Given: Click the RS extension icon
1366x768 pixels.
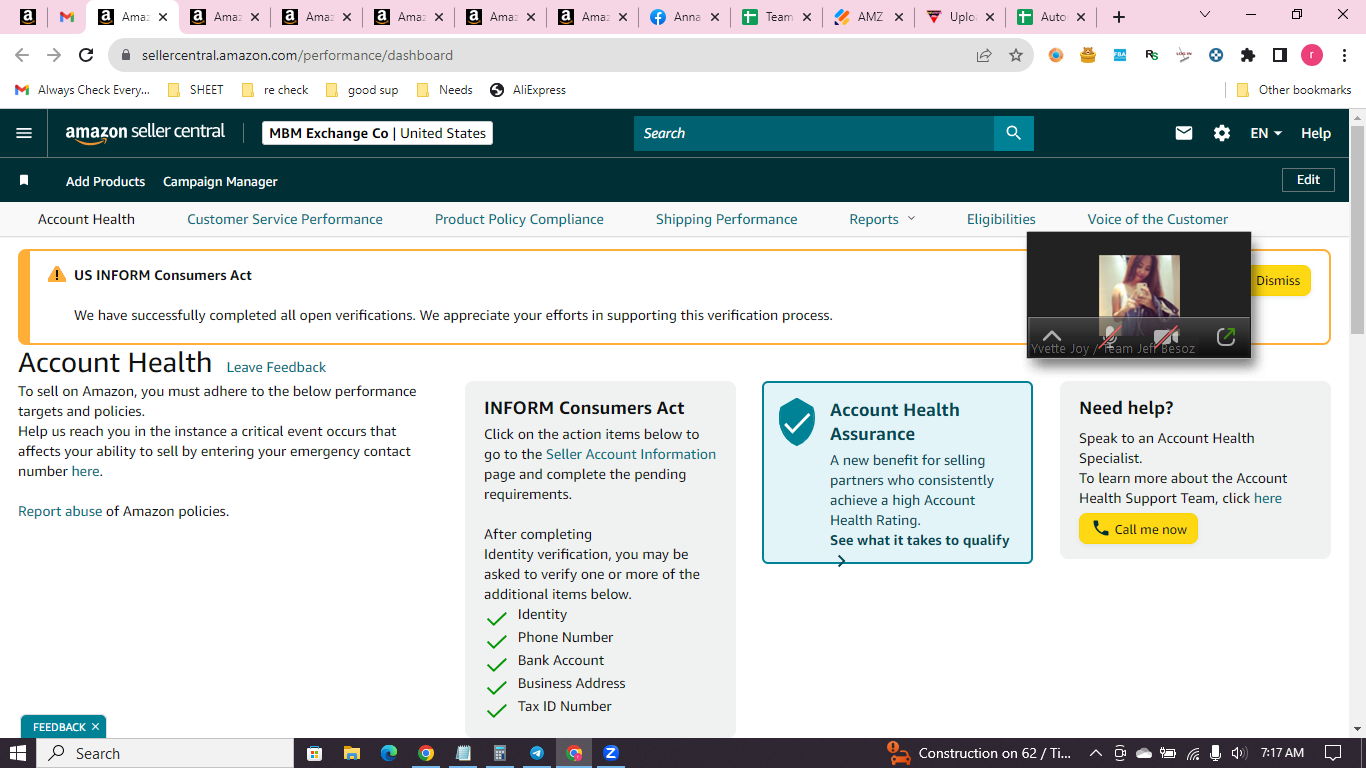Looking at the screenshot, I should [x=1152, y=55].
